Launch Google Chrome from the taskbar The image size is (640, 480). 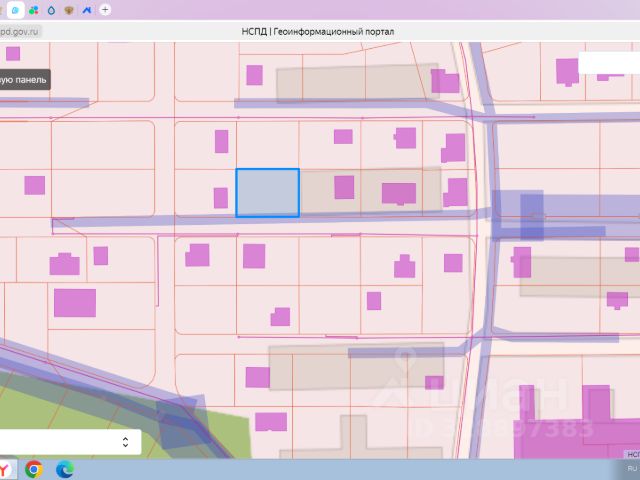click(x=34, y=469)
